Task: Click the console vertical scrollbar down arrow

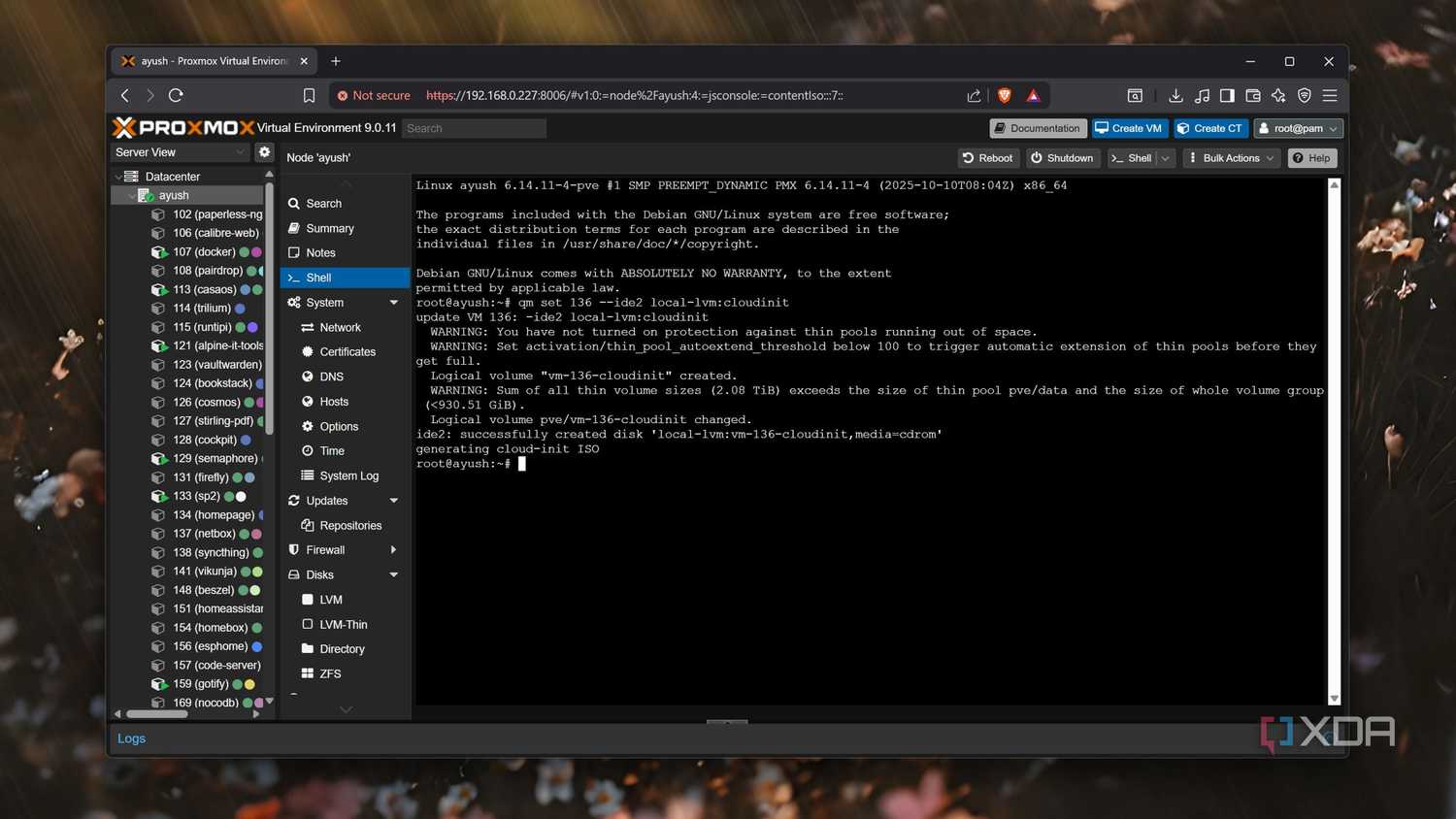Action: point(1334,699)
